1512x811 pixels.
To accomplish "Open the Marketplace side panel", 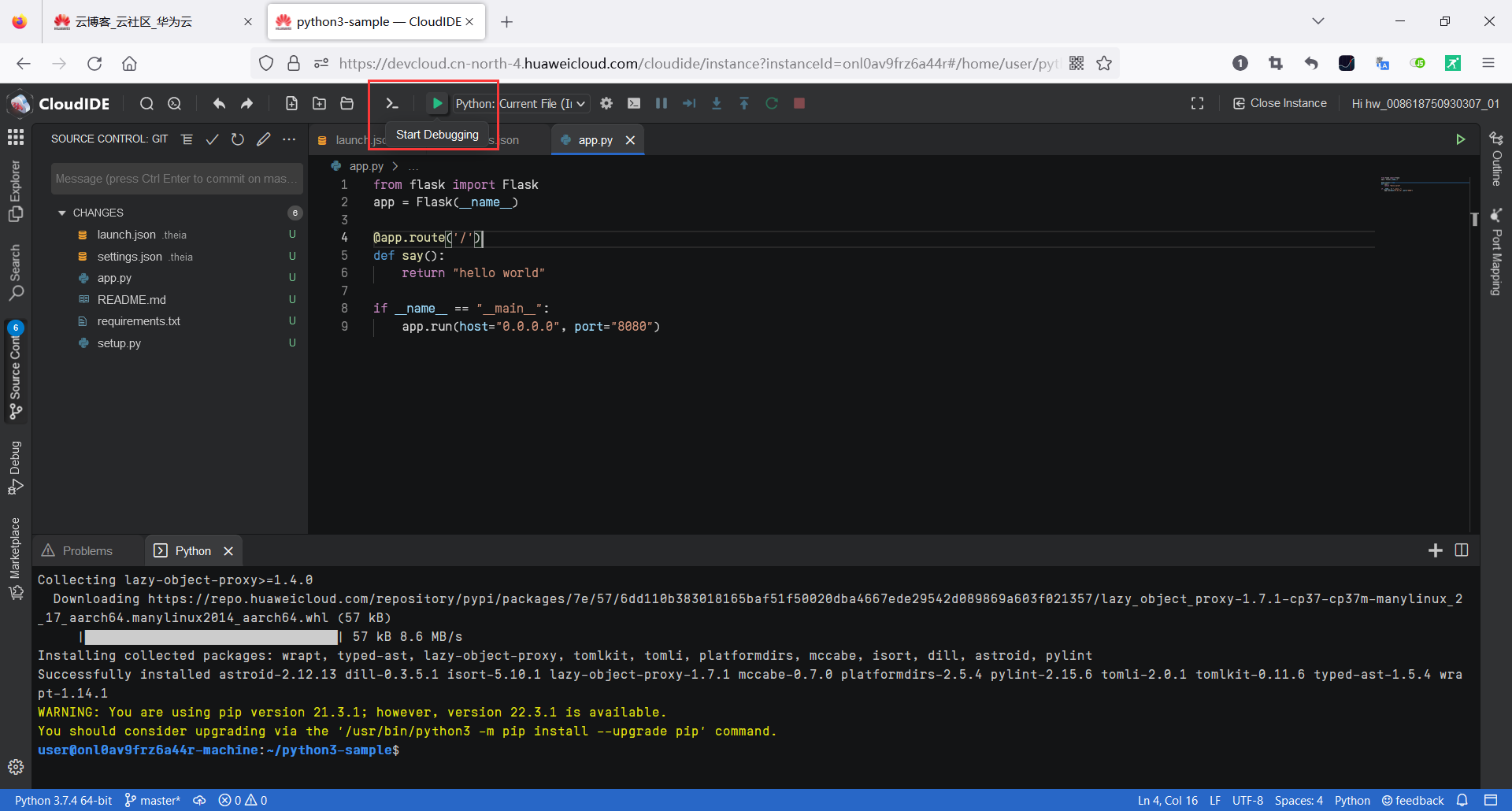I will tap(16, 558).
